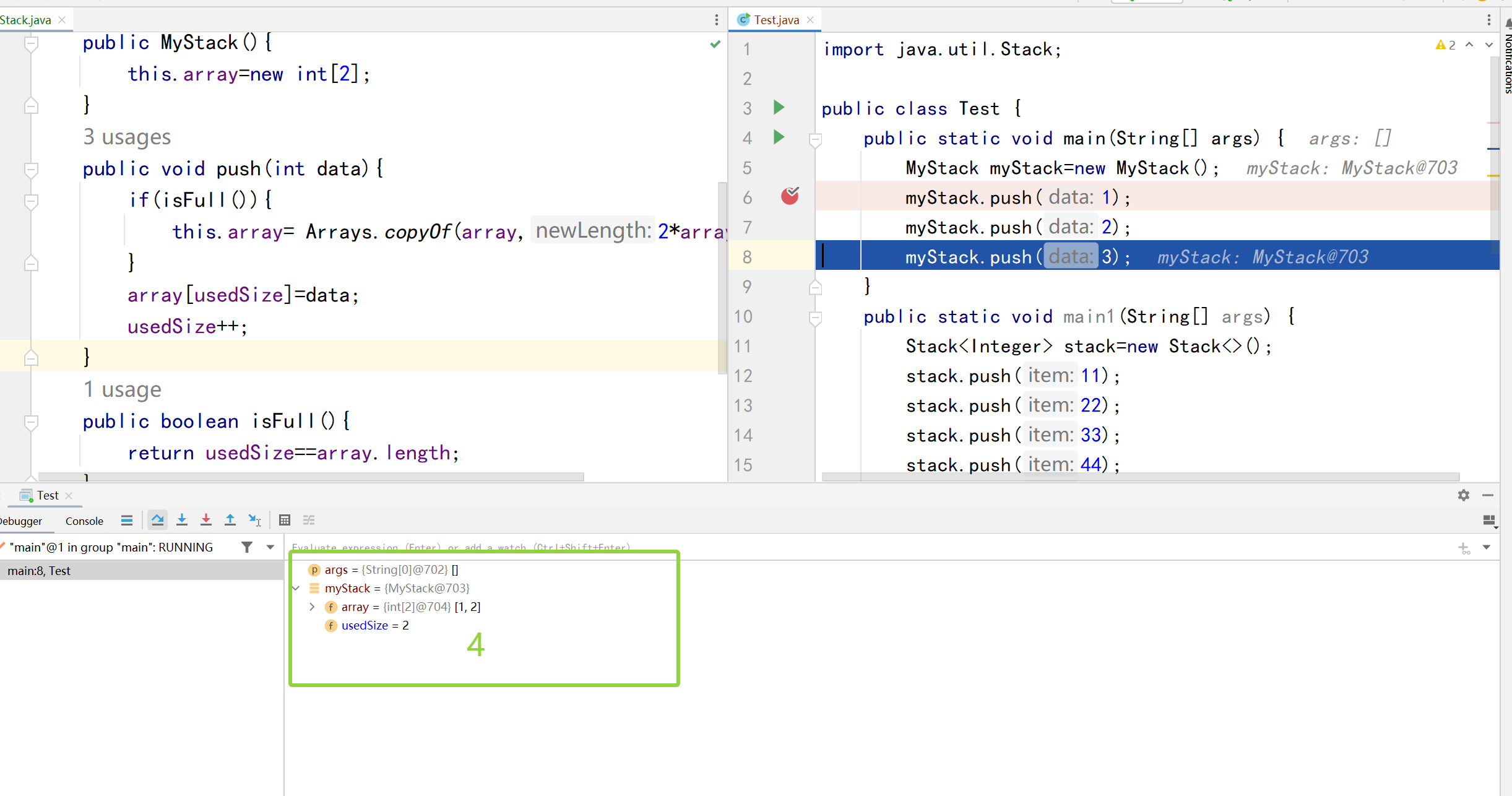Image resolution: width=1512 pixels, height=796 pixels.
Task: Switch to the Console tab
Action: [x=84, y=521]
